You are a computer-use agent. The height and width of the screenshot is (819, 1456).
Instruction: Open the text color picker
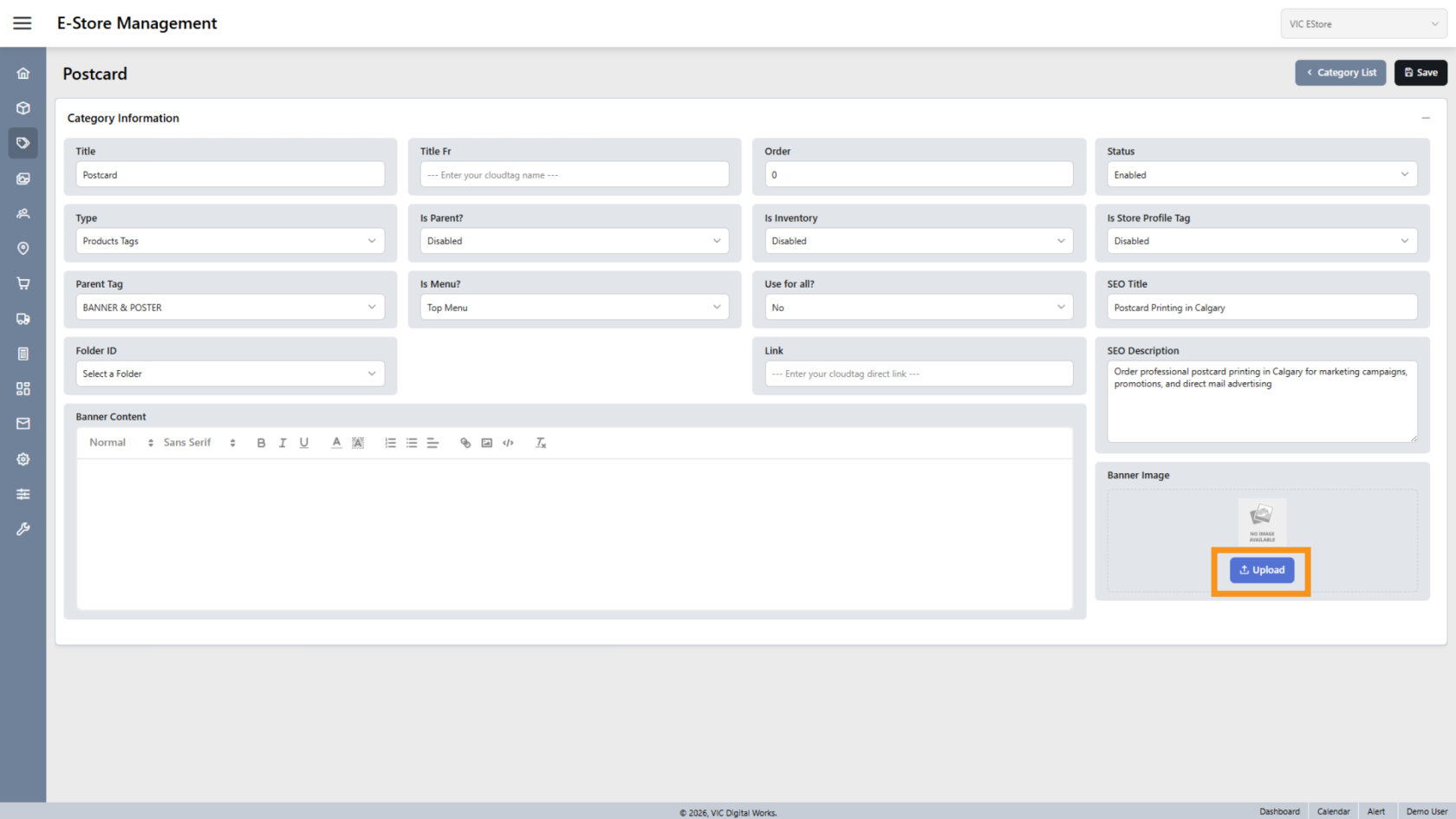tap(336, 443)
